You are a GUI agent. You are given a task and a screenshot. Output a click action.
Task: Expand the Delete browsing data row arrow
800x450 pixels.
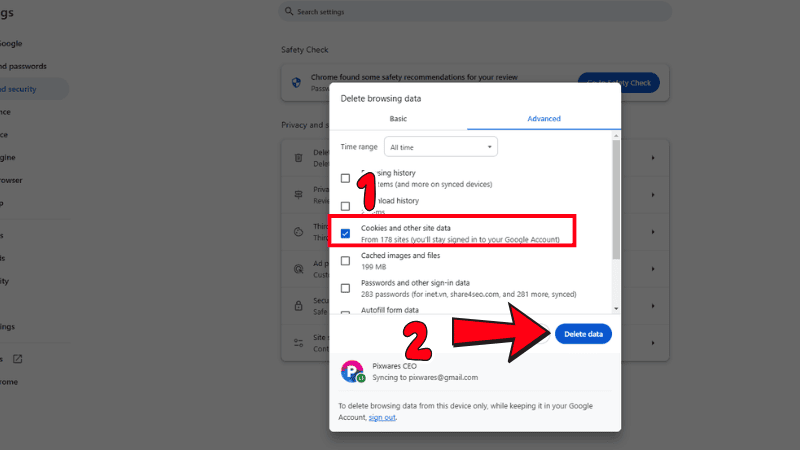(x=653, y=158)
